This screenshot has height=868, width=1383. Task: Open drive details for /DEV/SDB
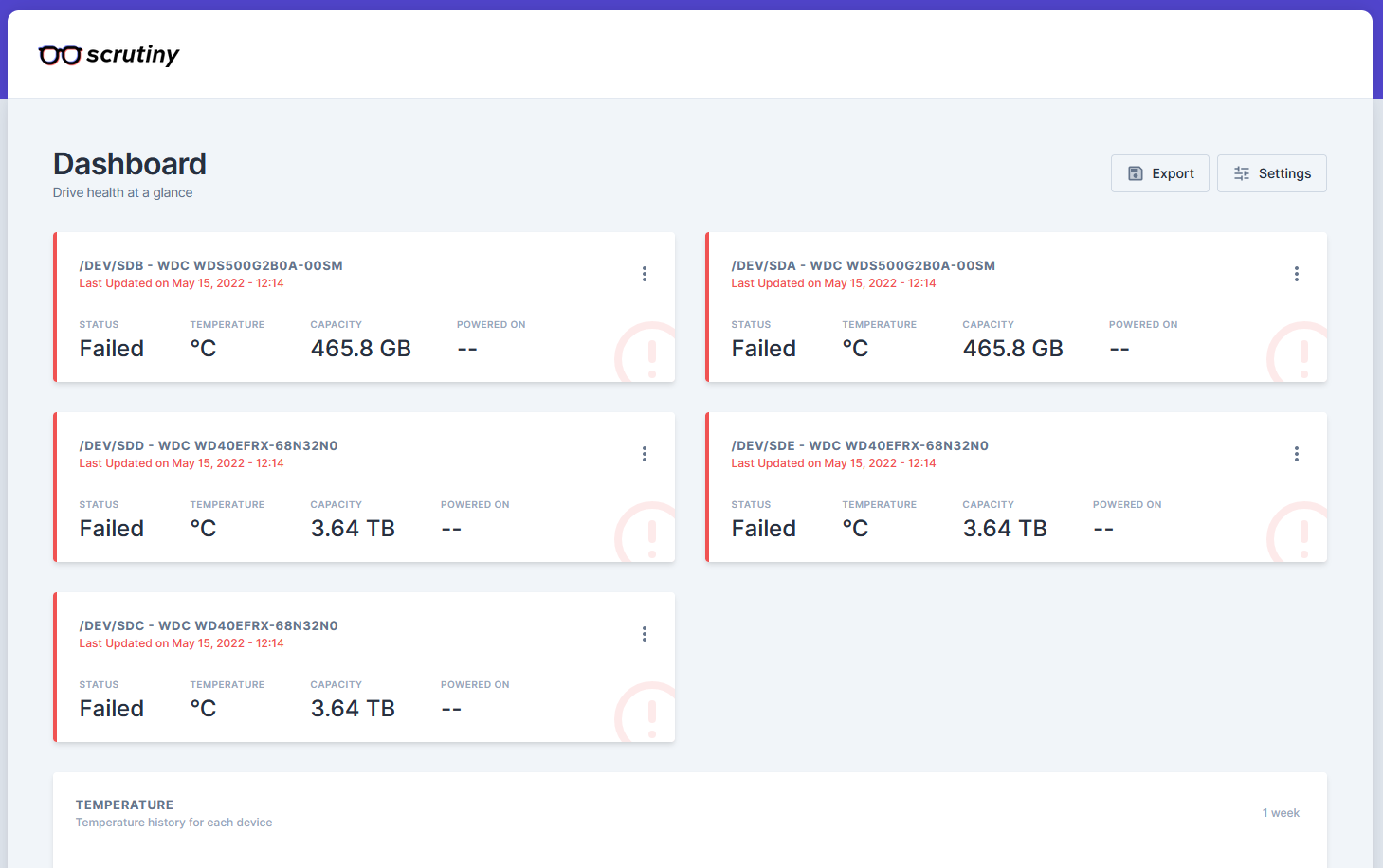(x=210, y=265)
